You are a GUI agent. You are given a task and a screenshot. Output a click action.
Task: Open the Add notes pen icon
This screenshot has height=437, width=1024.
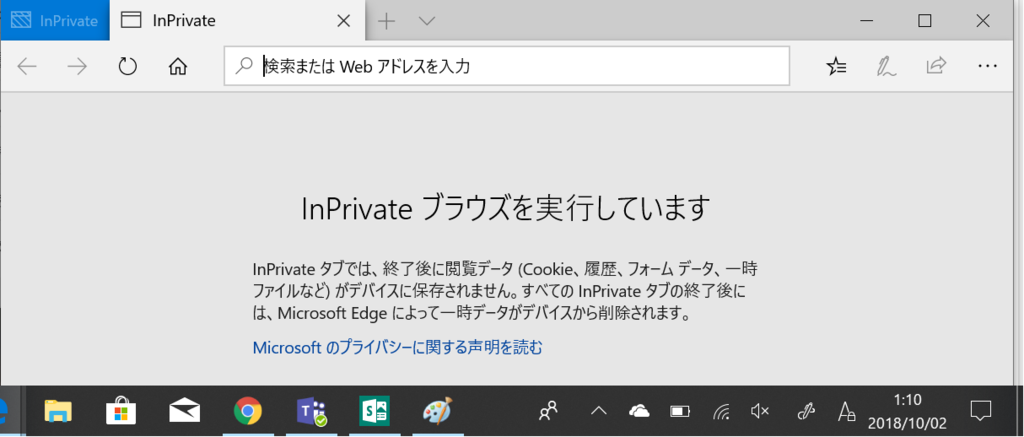886,66
